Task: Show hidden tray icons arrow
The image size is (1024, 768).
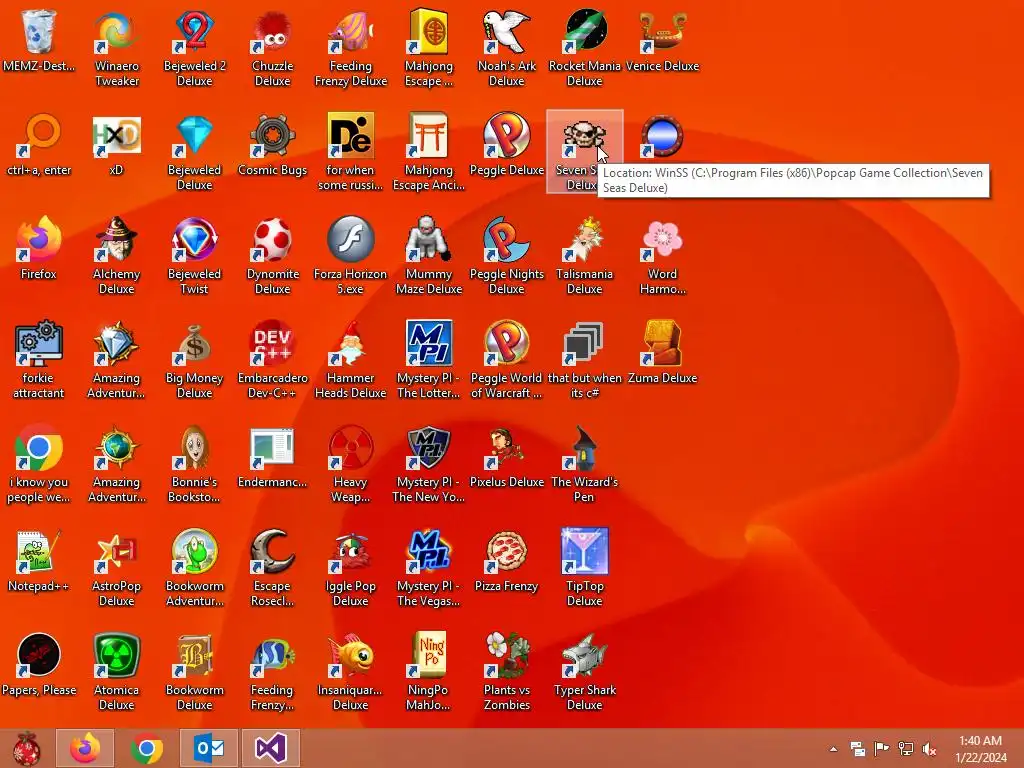Action: (833, 748)
